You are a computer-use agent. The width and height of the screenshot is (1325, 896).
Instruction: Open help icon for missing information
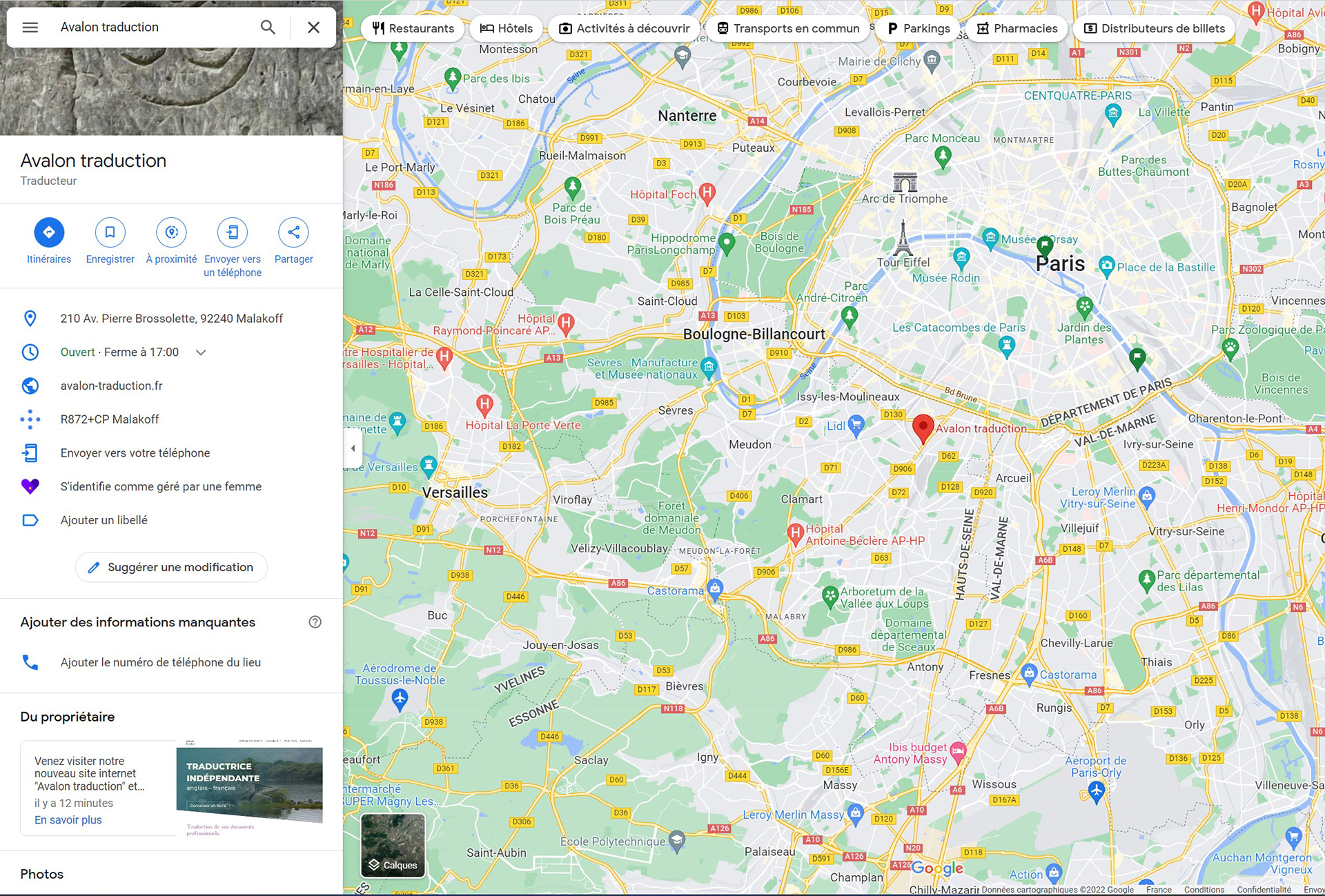coord(315,622)
